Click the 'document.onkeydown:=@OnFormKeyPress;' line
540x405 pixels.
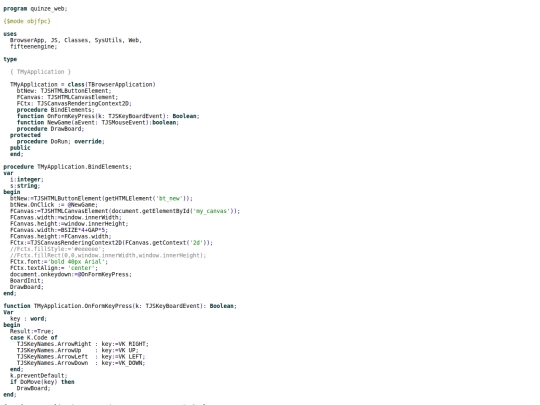coord(71,274)
